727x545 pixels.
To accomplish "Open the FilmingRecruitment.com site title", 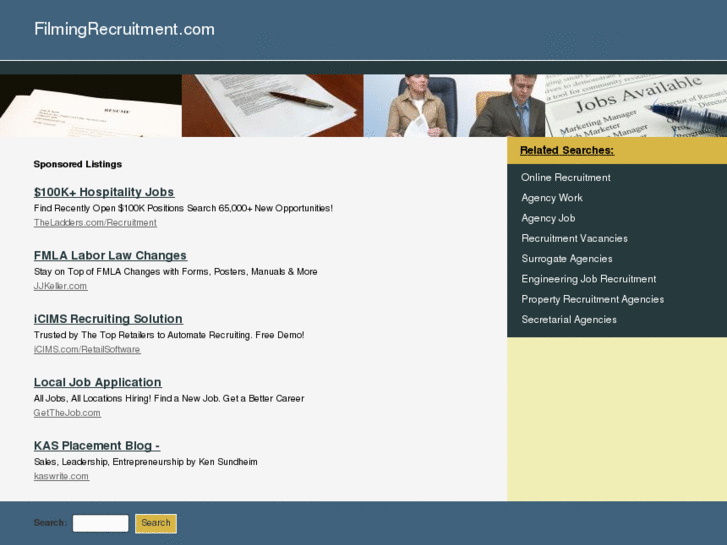I will pyautogui.click(x=124, y=29).
